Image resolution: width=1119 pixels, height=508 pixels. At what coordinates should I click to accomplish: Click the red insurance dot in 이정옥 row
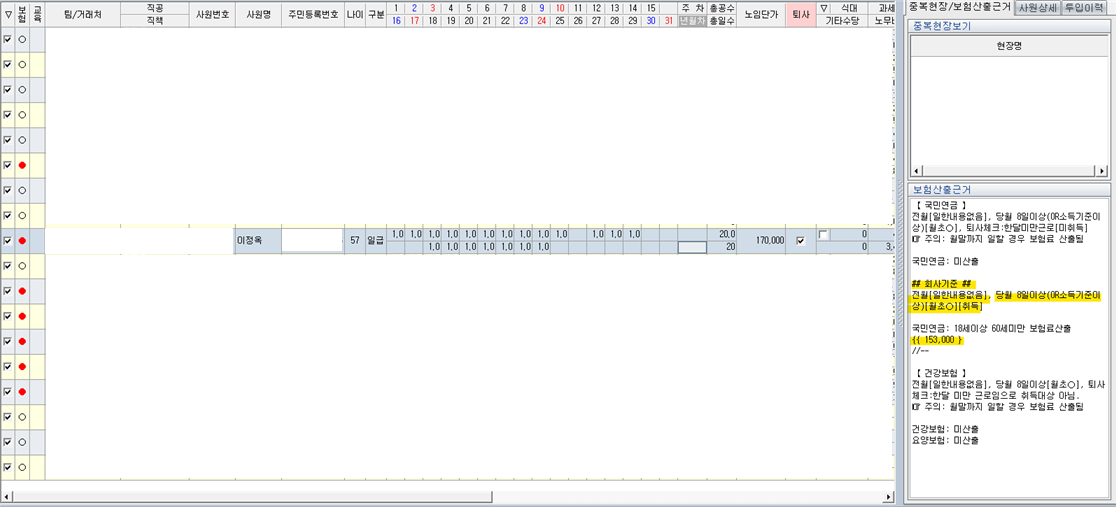click(22, 241)
